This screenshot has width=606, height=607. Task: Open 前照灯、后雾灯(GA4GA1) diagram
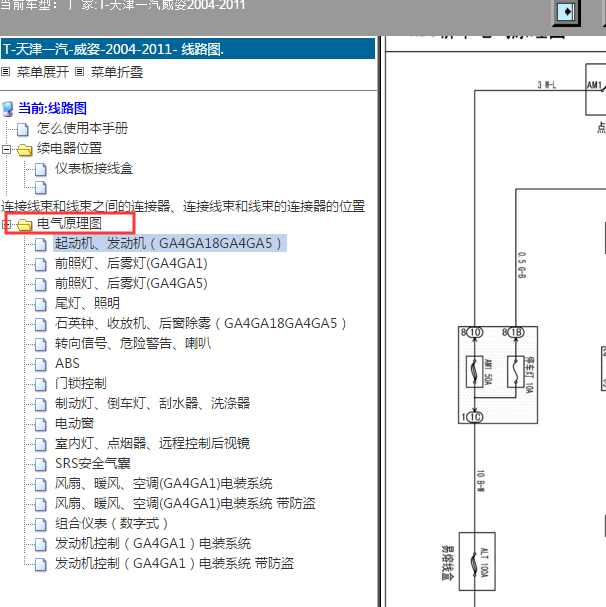(131, 263)
